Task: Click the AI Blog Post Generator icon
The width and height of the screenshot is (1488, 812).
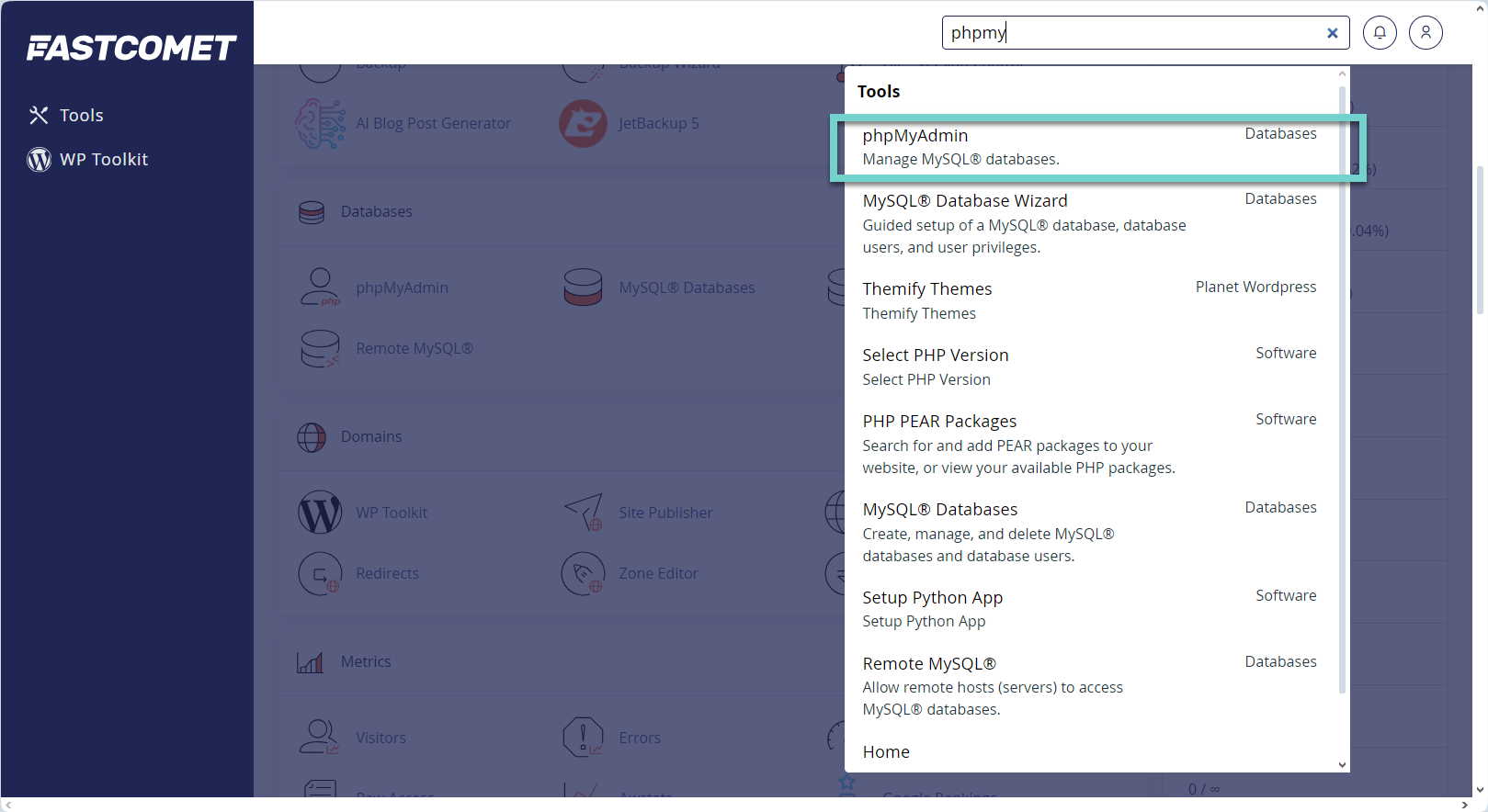Action: tap(320, 123)
